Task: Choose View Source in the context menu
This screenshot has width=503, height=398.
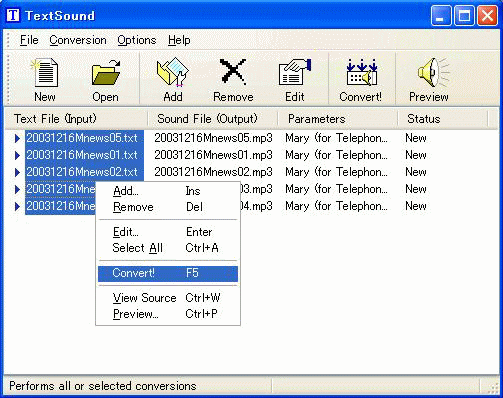Action: pos(168,298)
